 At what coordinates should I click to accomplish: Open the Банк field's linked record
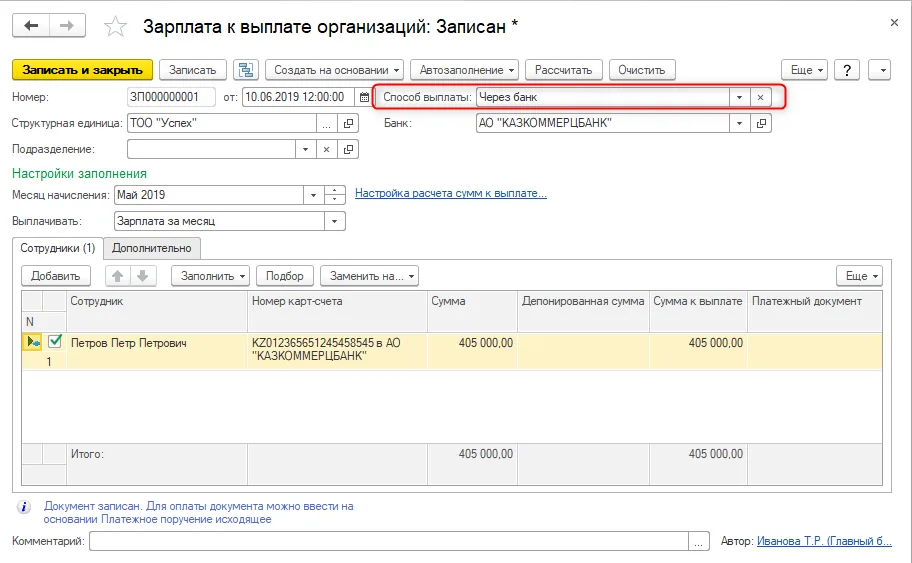pos(761,123)
